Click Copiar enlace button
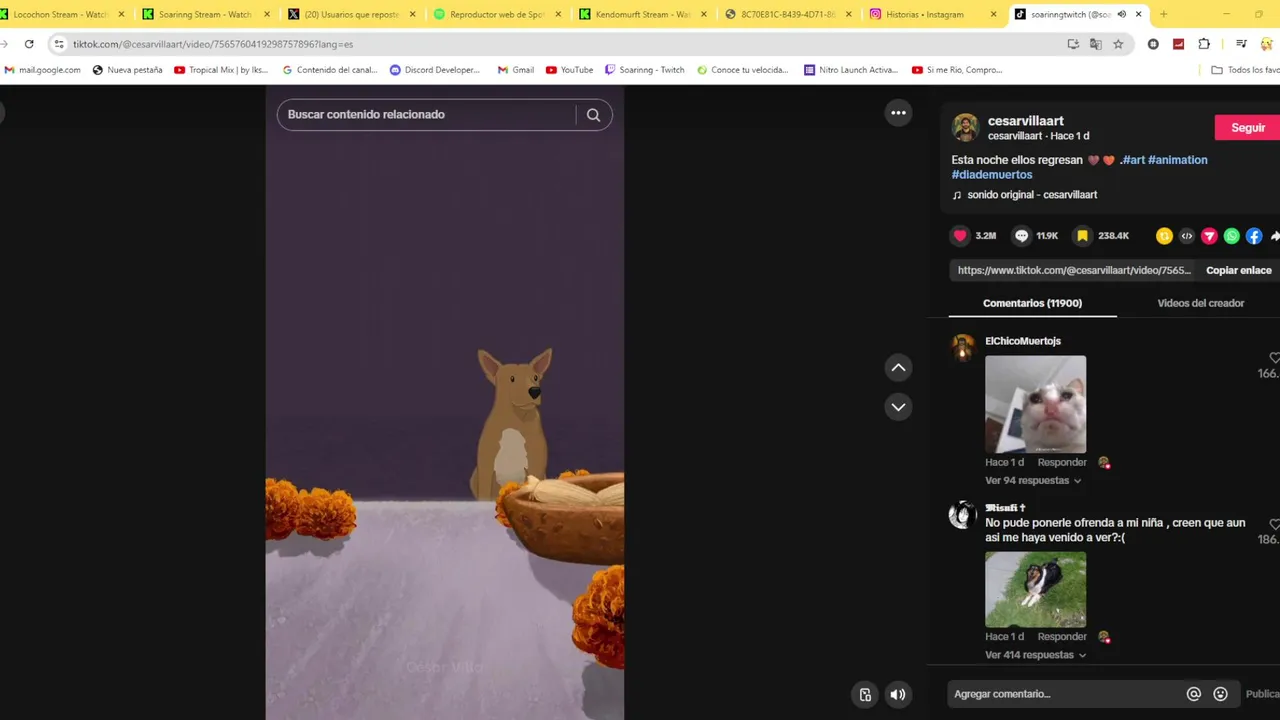This screenshot has height=720, width=1280. (x=1238, y=270)
